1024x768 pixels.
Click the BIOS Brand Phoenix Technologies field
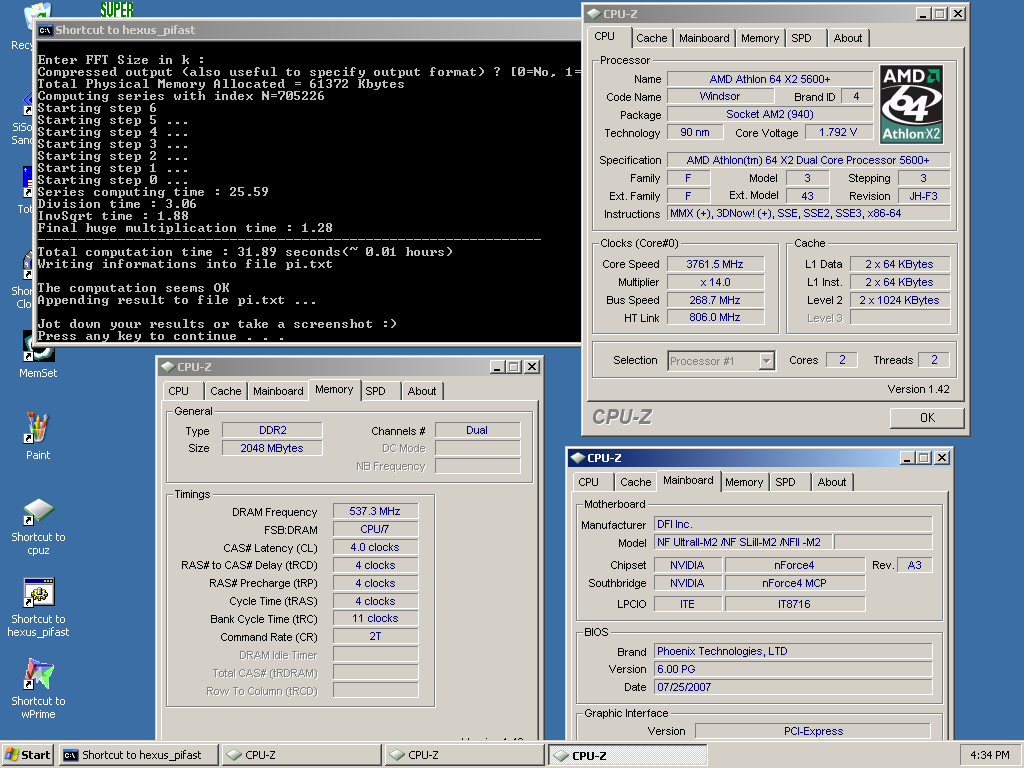tap(793, 651)
